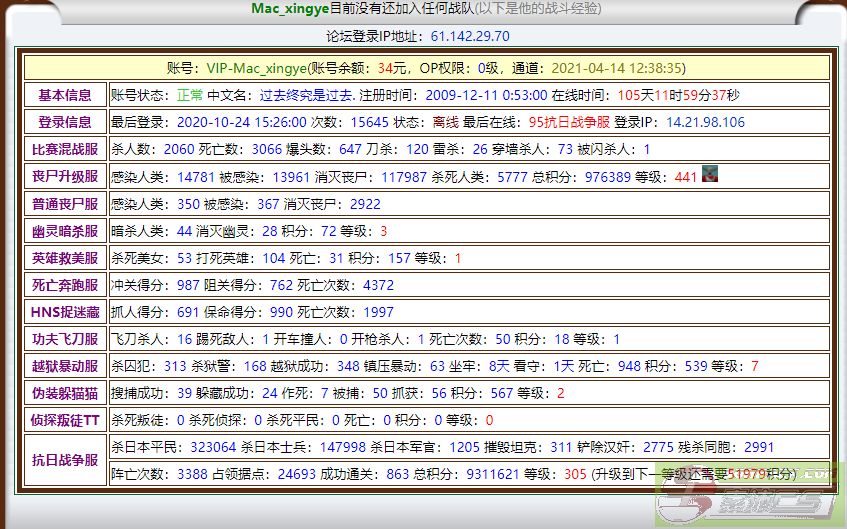
Task: Click the forum login IP 61.142.29.70
Action: coord(470,36)
